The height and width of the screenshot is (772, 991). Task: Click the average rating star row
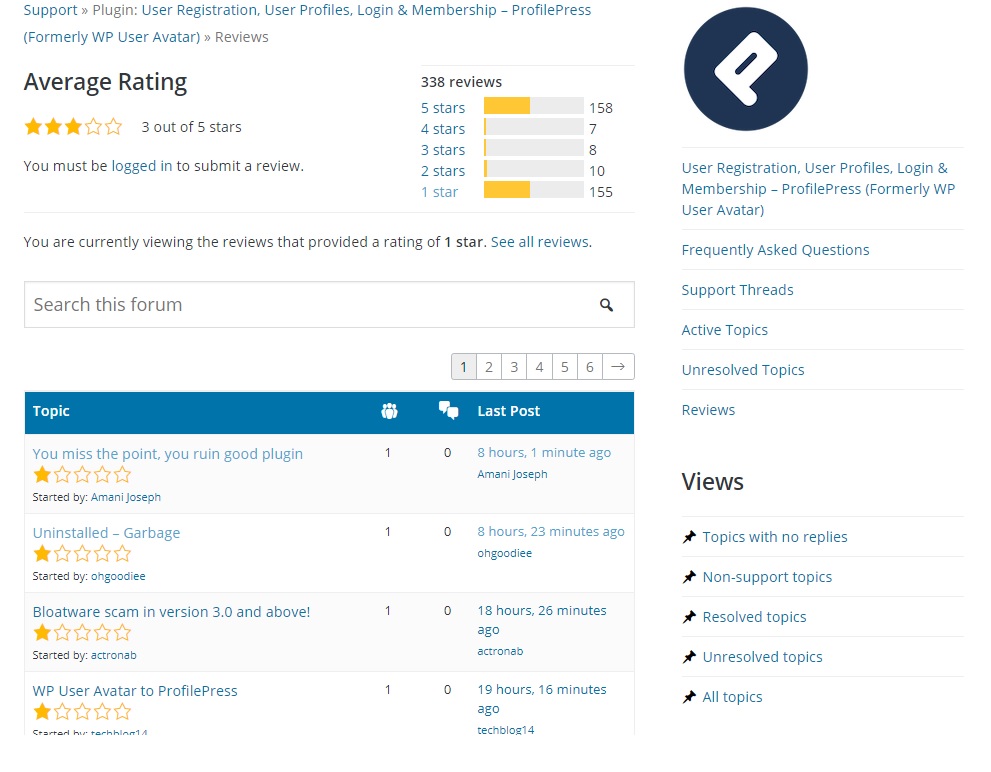tap(73, 126)
